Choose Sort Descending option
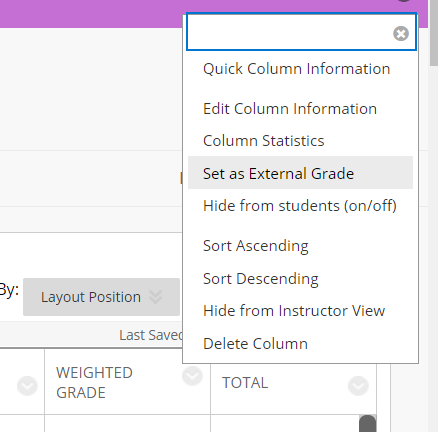 click(261, 279)
